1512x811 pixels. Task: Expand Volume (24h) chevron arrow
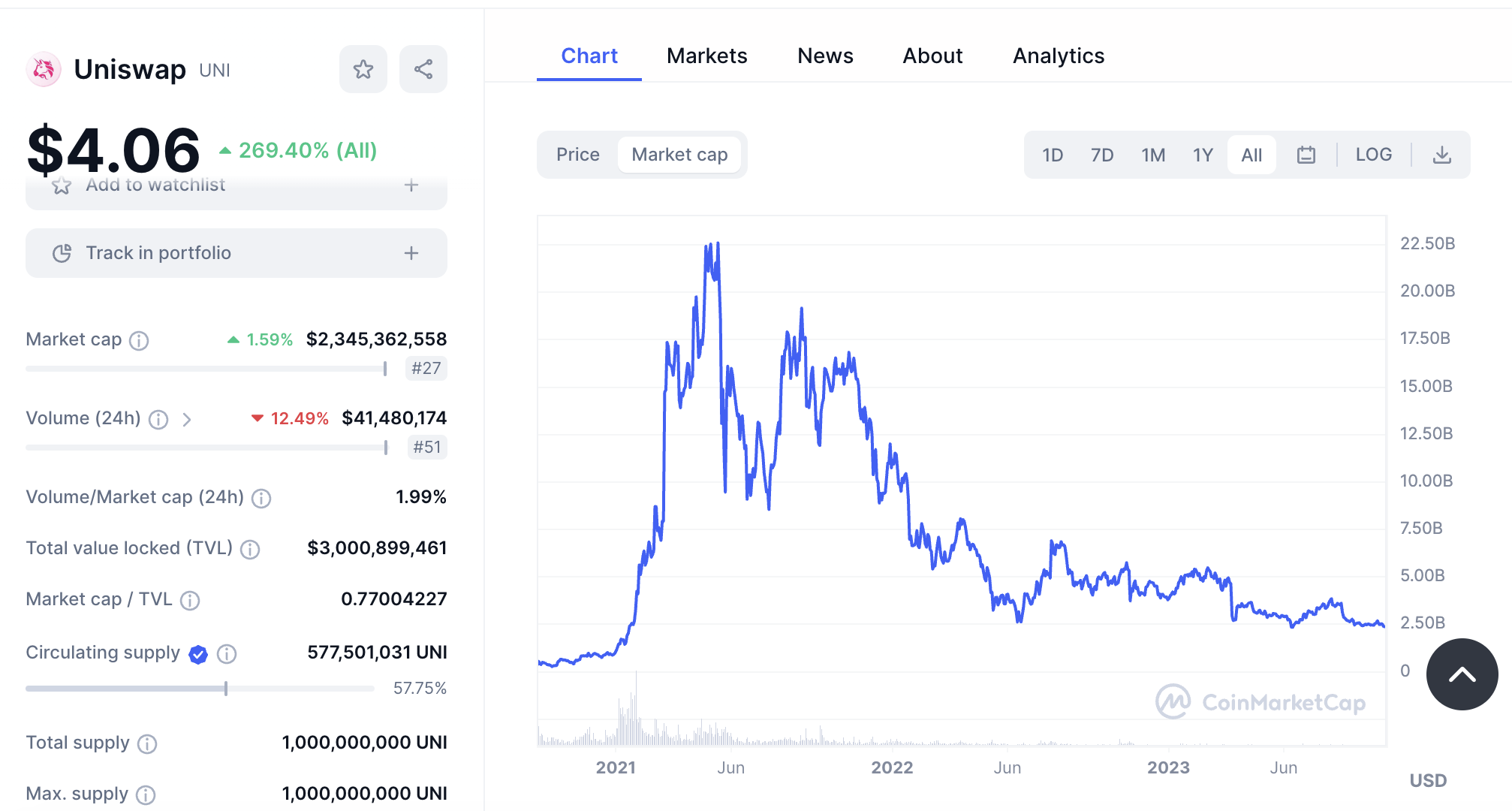click(187, 420)
